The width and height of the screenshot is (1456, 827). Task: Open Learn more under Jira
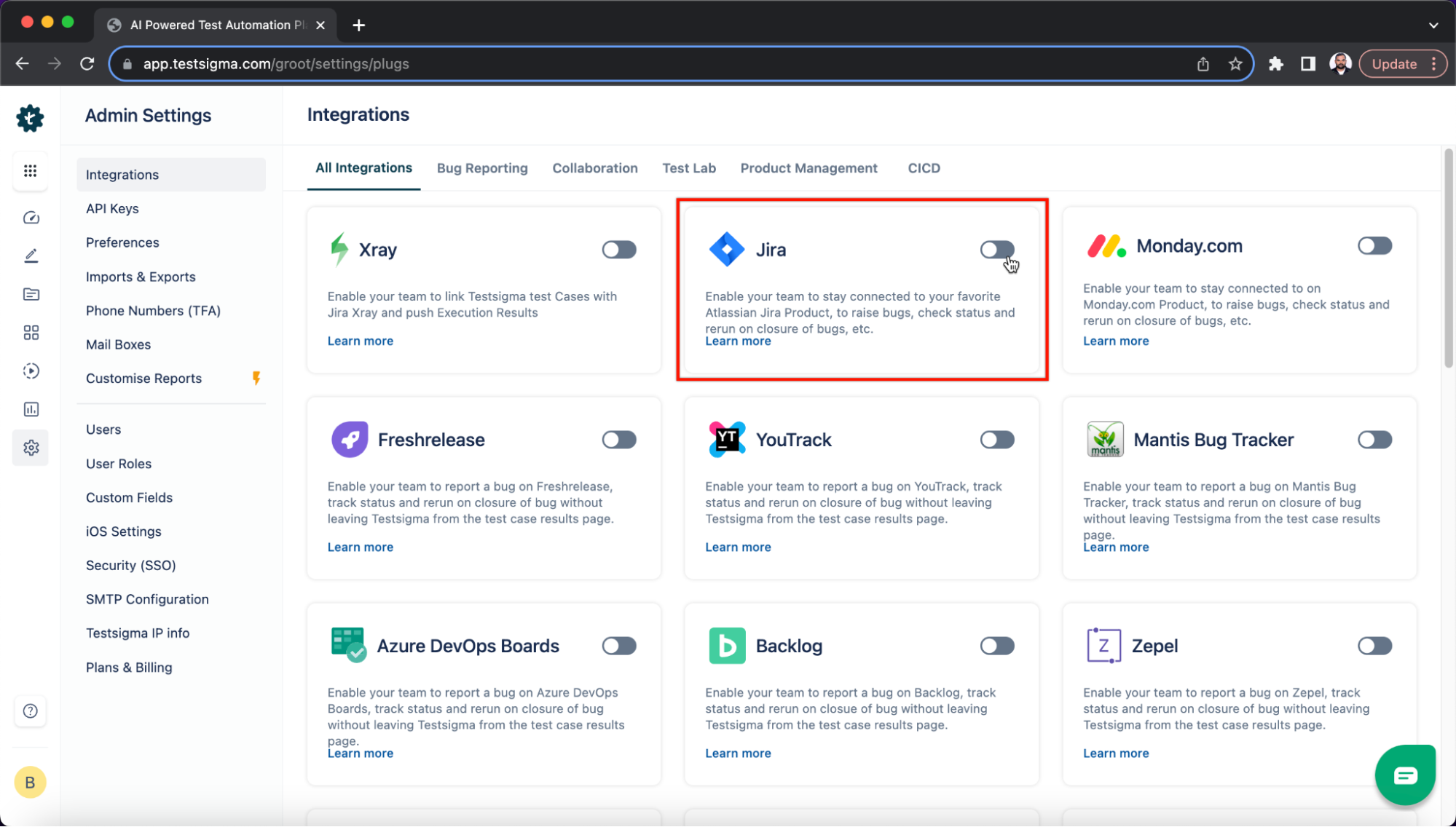pyautogui.click(x=738, y=341)
